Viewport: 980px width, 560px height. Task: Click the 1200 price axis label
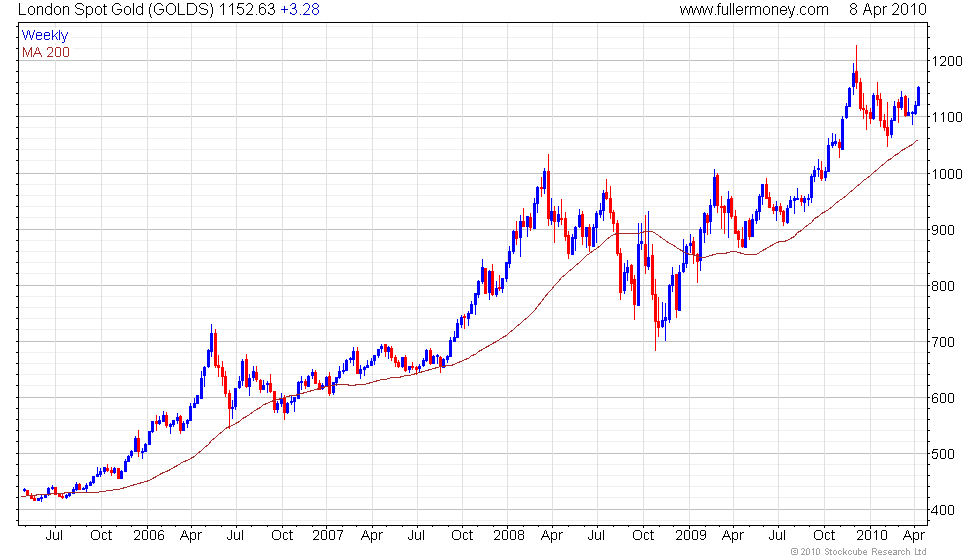(947, 61)
